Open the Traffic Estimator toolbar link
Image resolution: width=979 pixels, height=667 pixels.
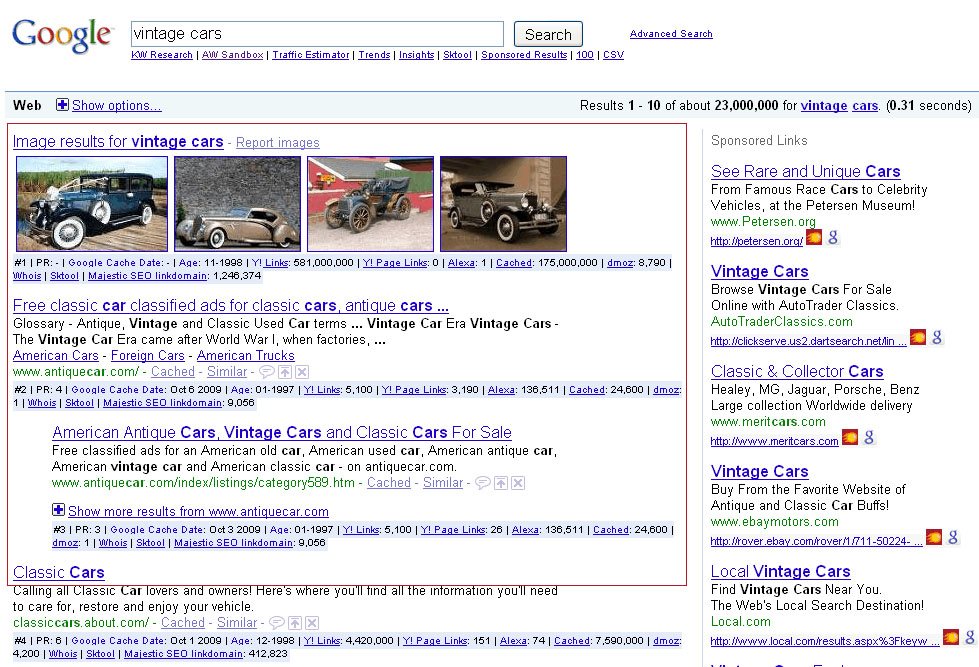[x=311, y=55]
